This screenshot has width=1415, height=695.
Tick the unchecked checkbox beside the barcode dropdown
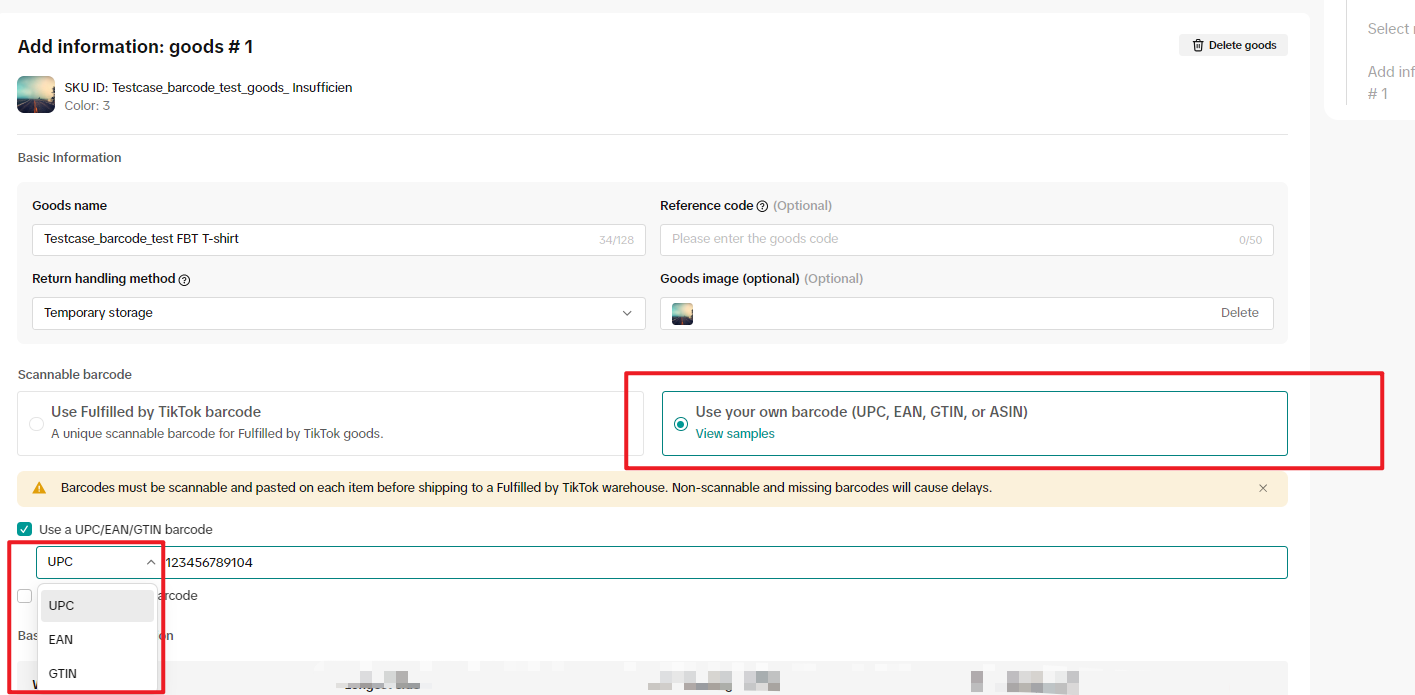point(25,596)
